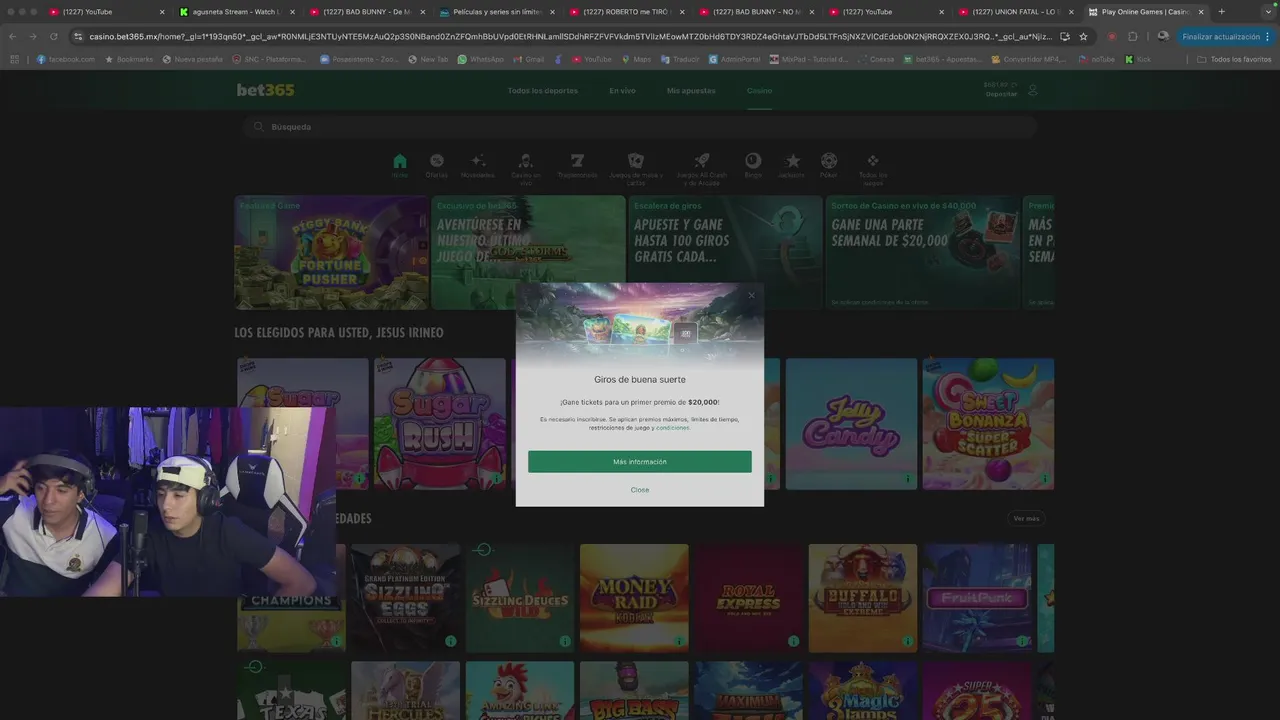
Task: Click info icon on Sweet Bonanza tile
Action: tap(1044, 479)
